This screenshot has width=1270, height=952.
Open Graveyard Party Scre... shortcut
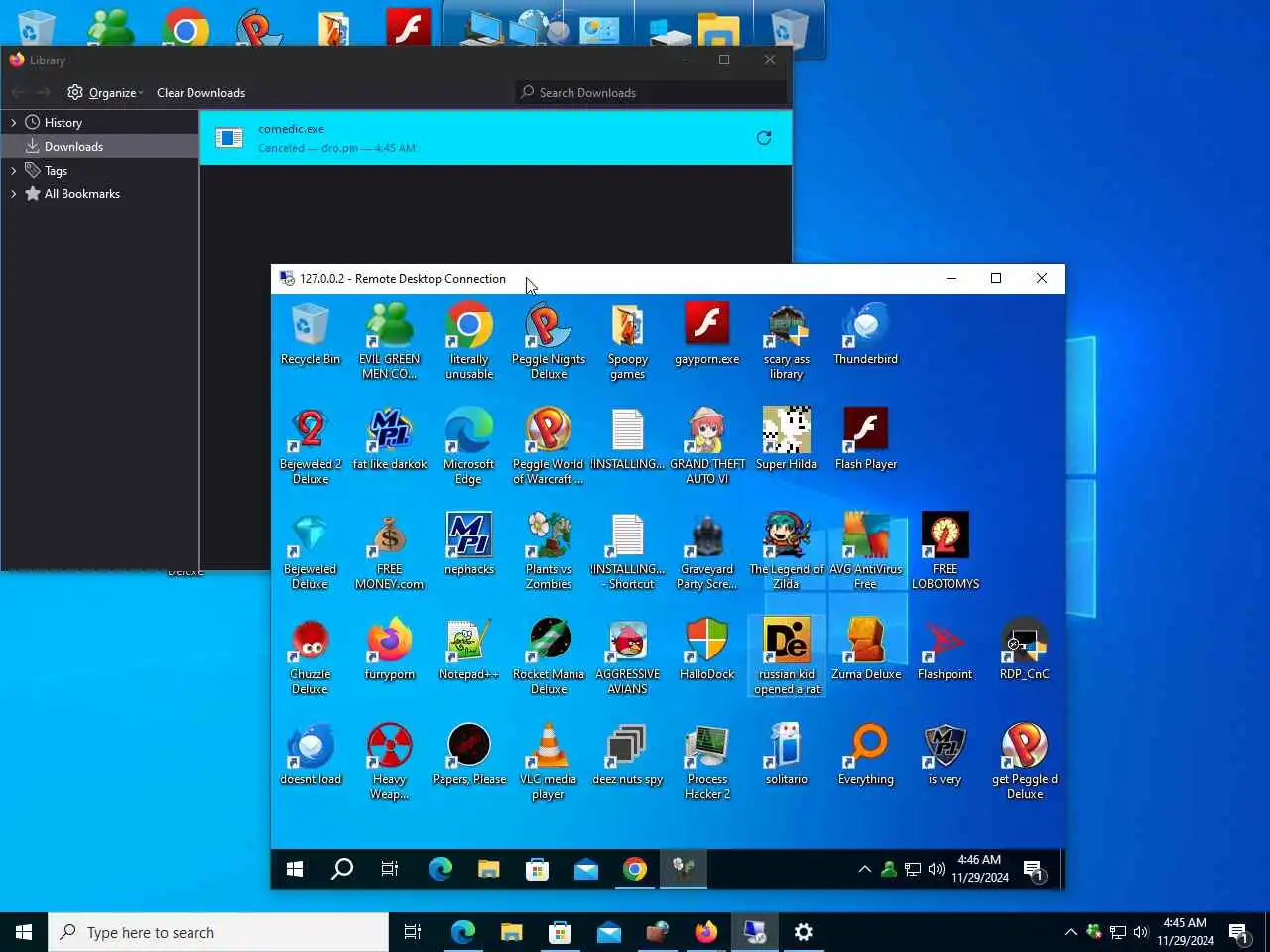pos(706,551)
